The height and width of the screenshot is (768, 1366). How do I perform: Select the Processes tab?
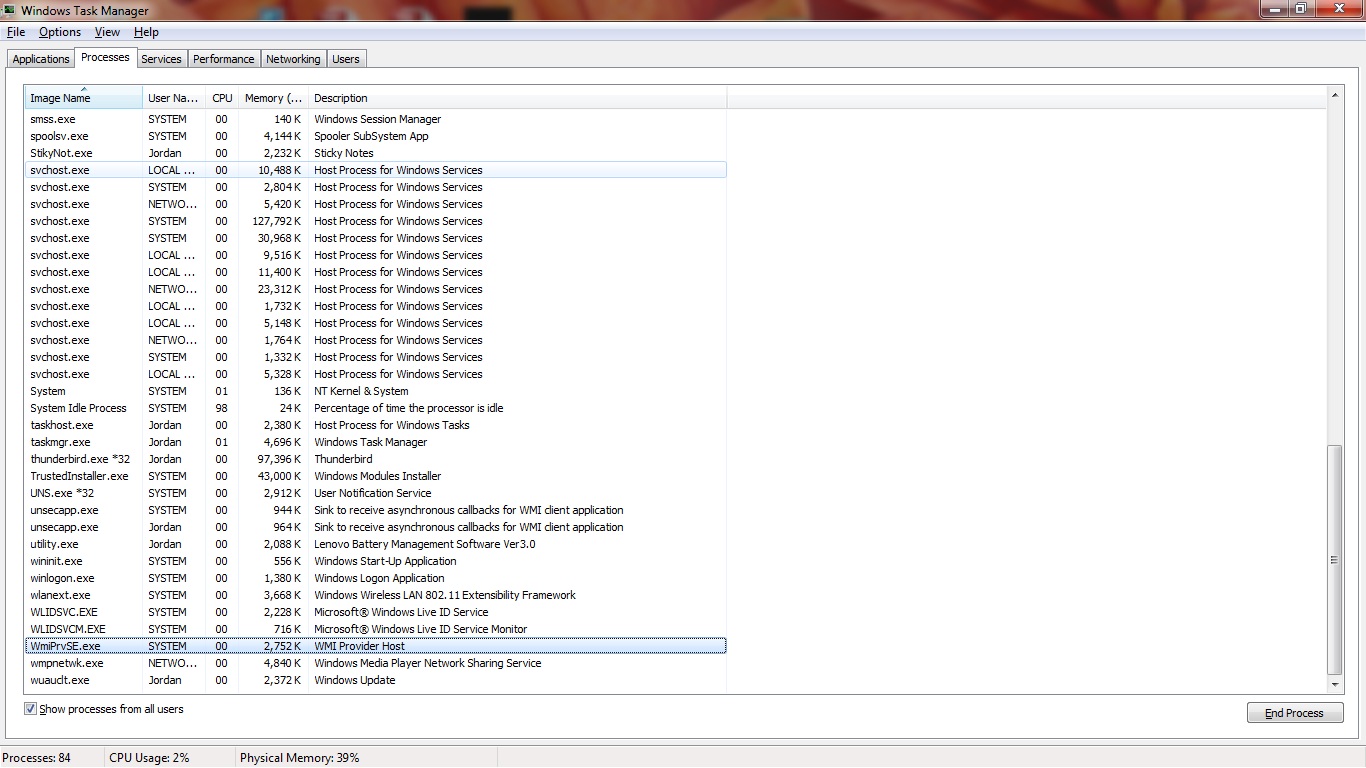(105, 57)
